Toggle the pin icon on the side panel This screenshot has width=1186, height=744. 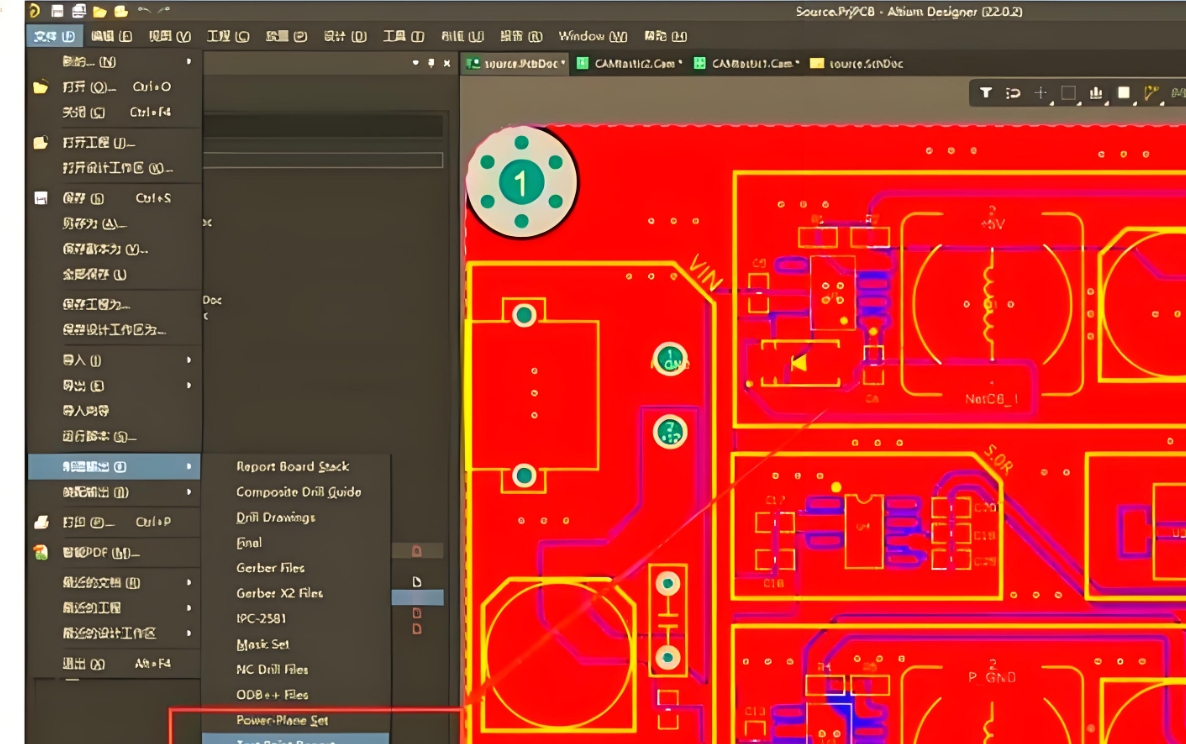[431, 63]
